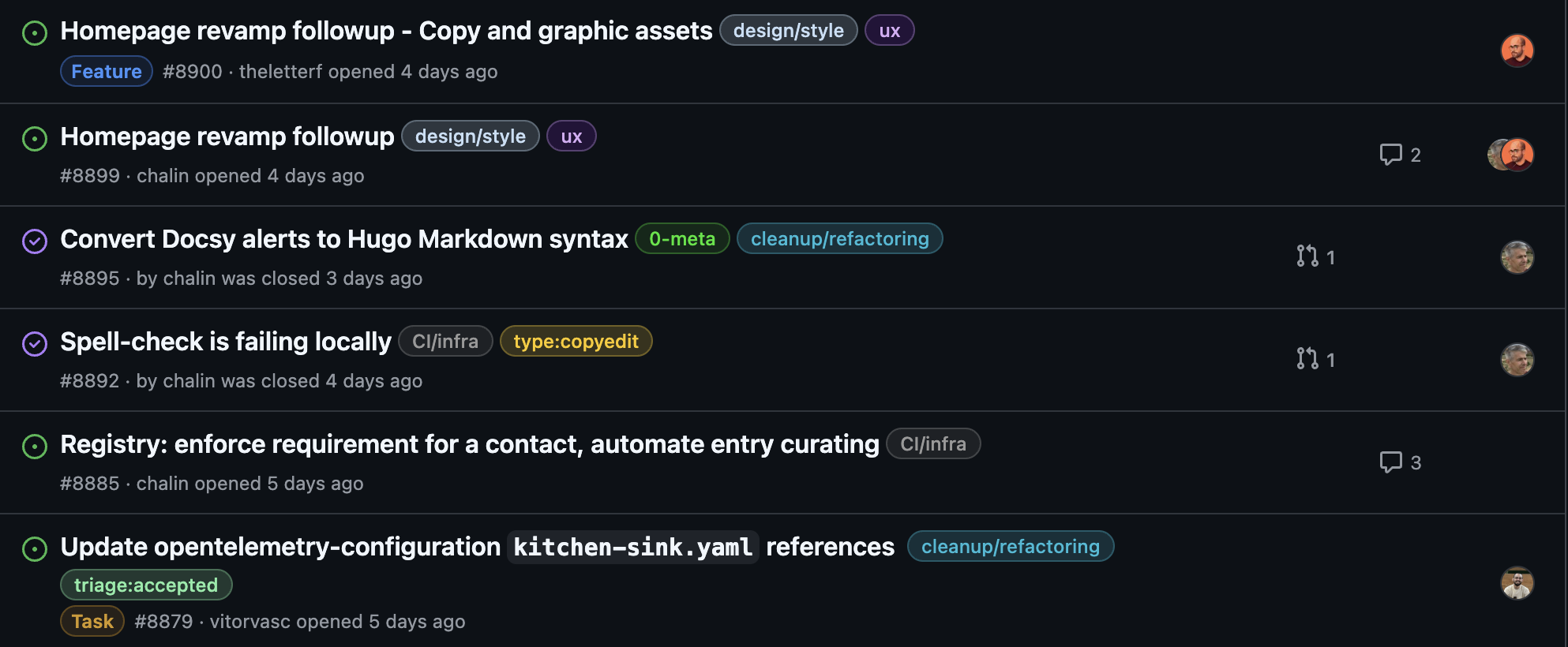The image size is (1568, 647).
Task: Open Registry enforce requirement issue title
Action: click(469, 444)
